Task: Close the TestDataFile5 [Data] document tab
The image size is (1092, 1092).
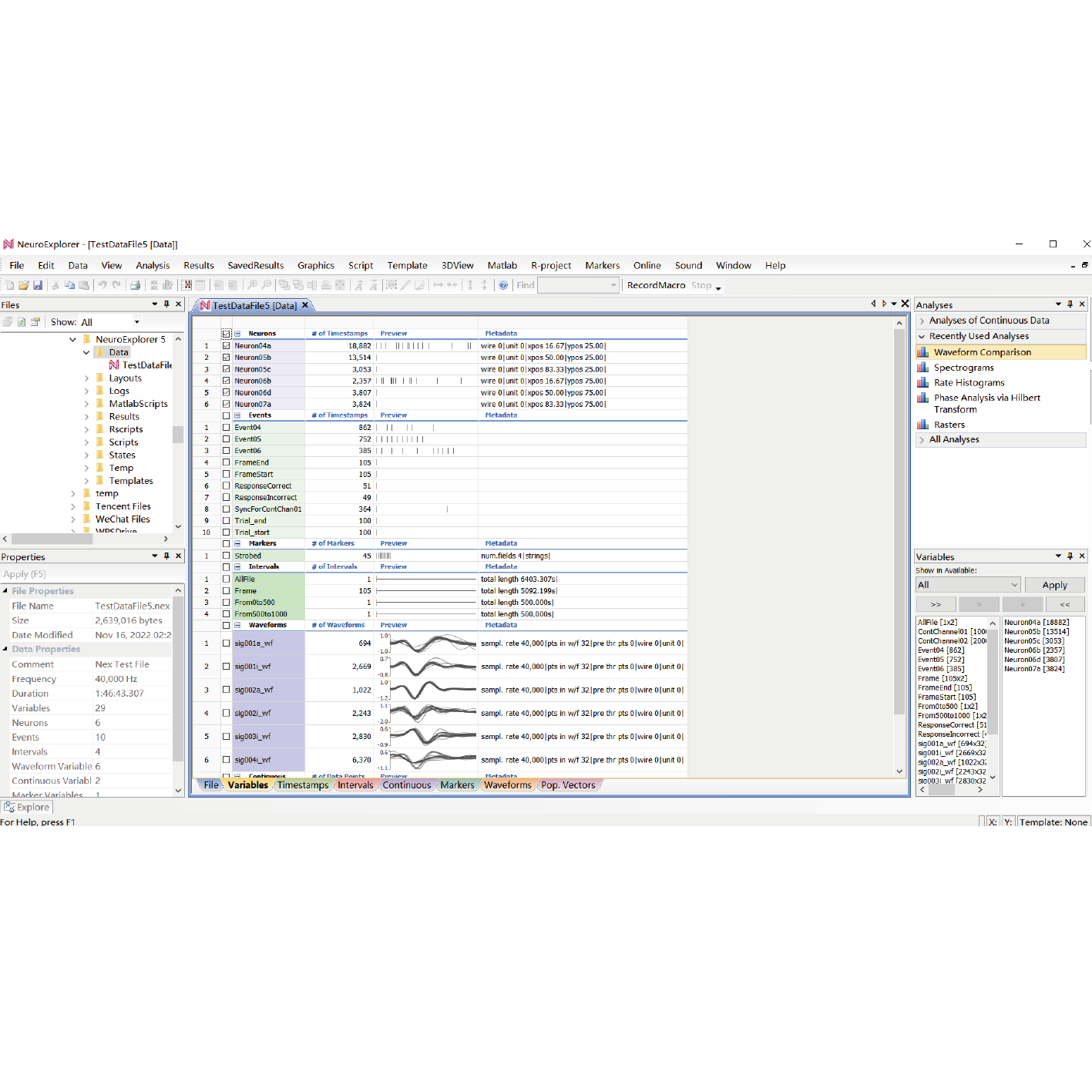Action: (305, 305)
